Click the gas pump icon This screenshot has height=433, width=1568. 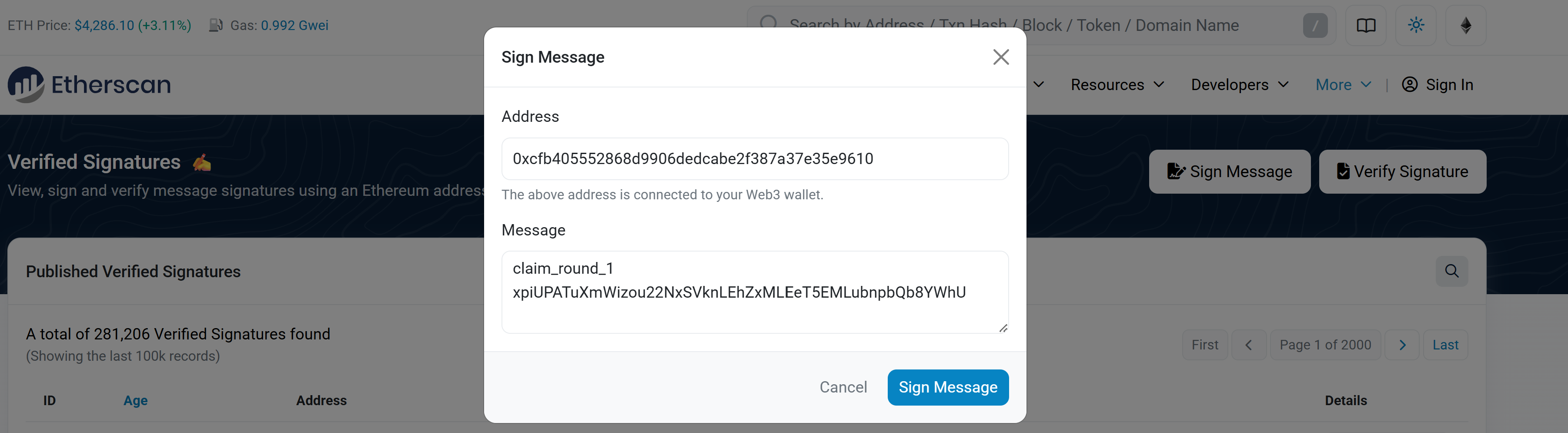click(x=215, y=26)
